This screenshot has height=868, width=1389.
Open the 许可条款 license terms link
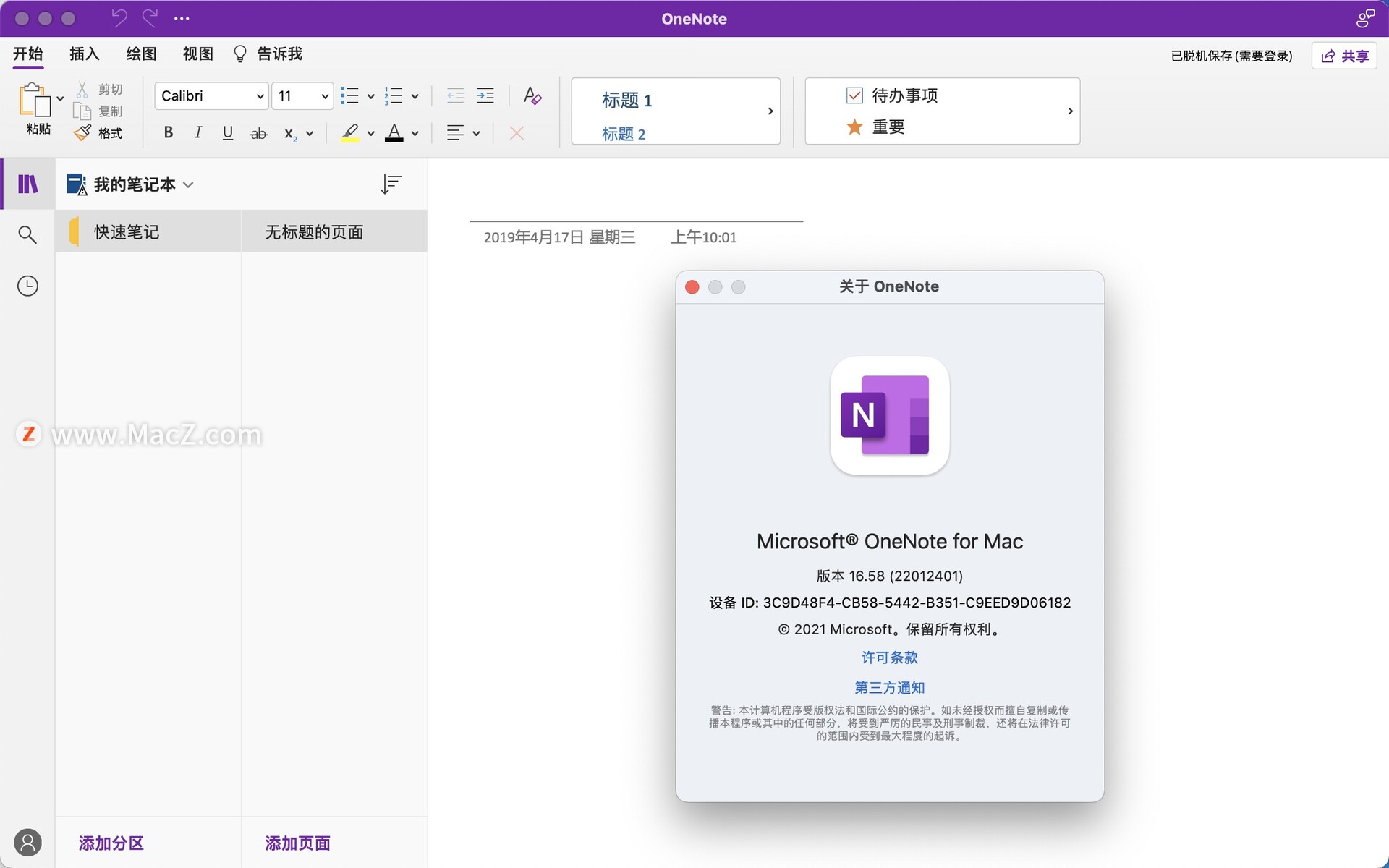tap(890, 658)
